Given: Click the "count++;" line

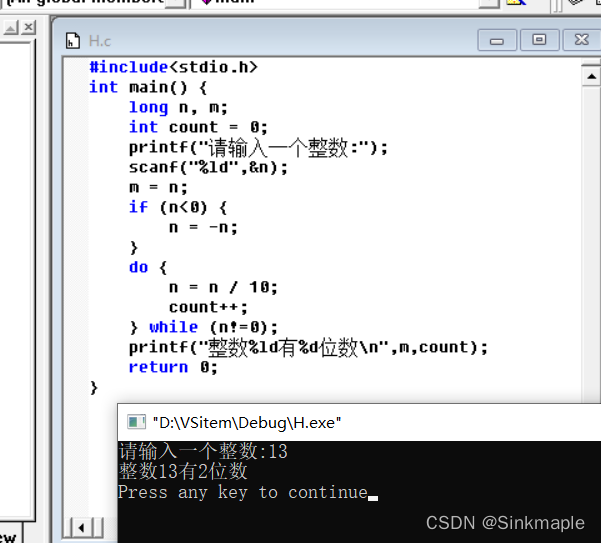Looking at the screenshot, I should [x=209, y=307].
